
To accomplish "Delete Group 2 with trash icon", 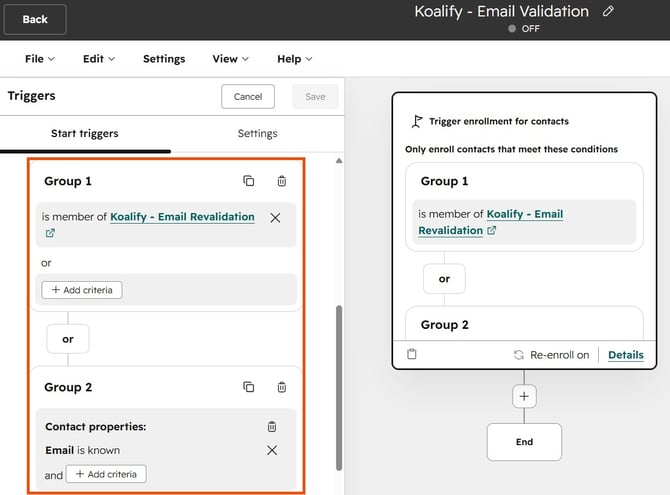I will pos(282,387).
